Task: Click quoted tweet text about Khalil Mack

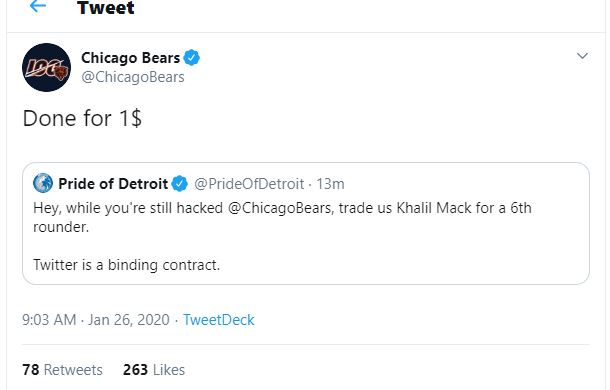Action: (282, 217)
